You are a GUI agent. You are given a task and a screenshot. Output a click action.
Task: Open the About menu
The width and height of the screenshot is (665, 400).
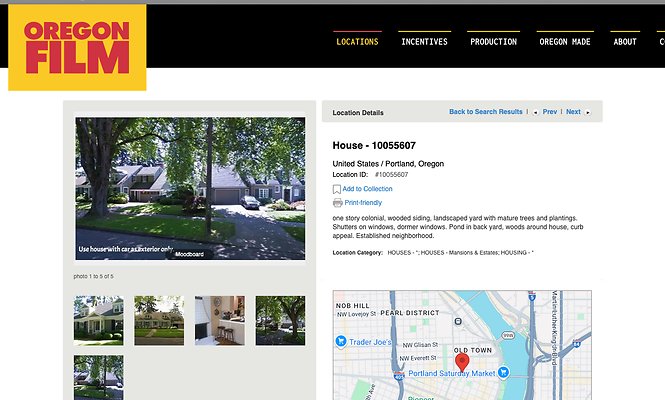coord(625,42)
